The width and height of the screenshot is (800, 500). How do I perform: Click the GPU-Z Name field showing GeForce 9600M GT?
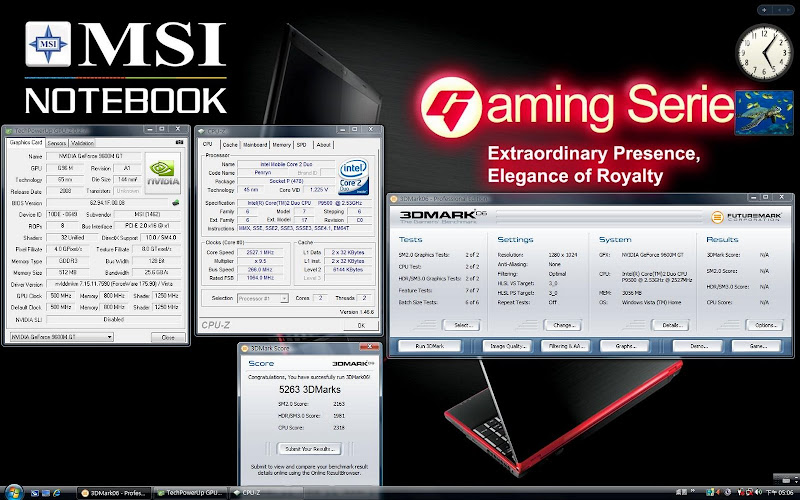[94, 156]
